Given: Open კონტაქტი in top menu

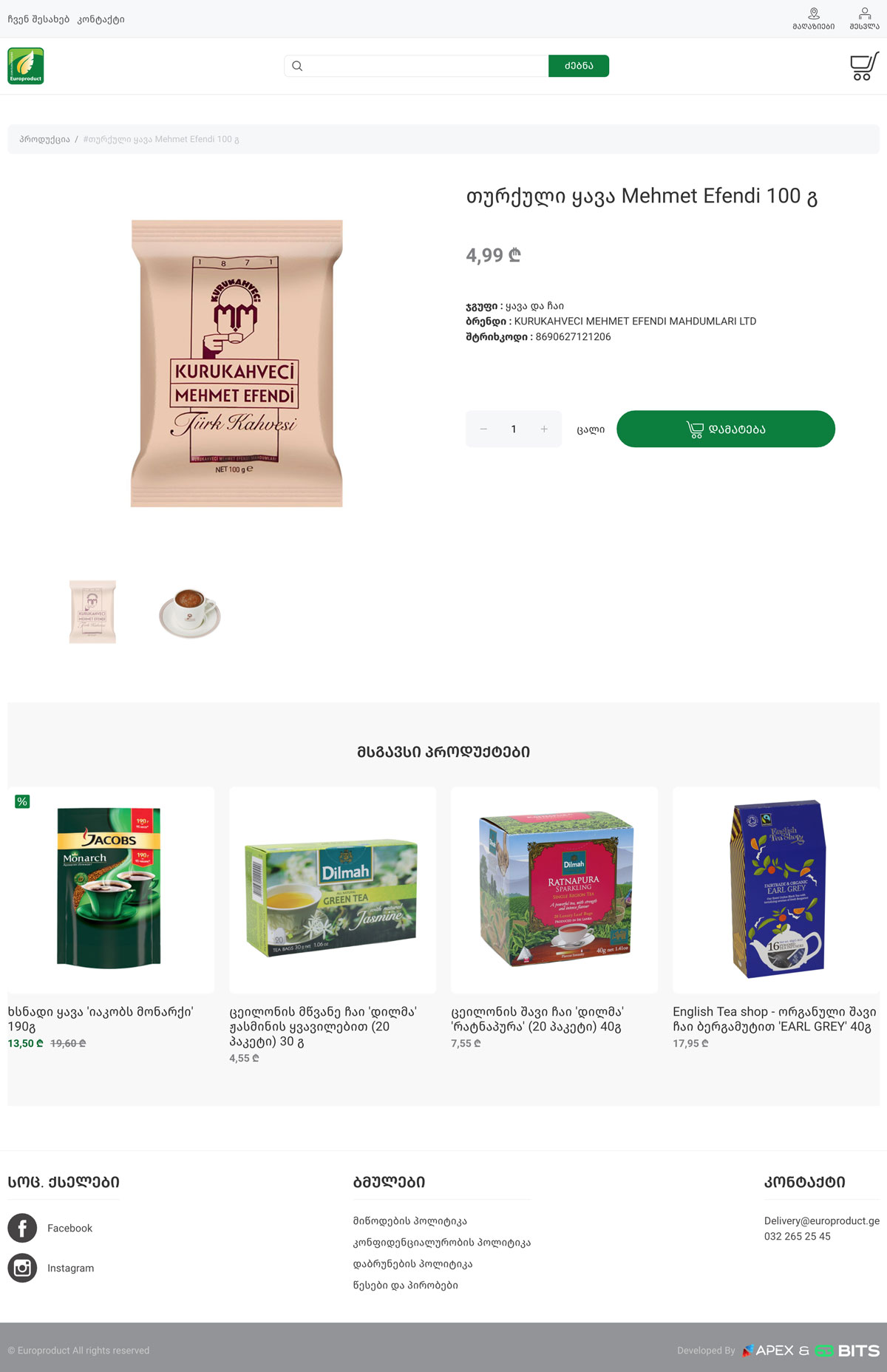Looking at the screenshot, I should coord(101,19).
